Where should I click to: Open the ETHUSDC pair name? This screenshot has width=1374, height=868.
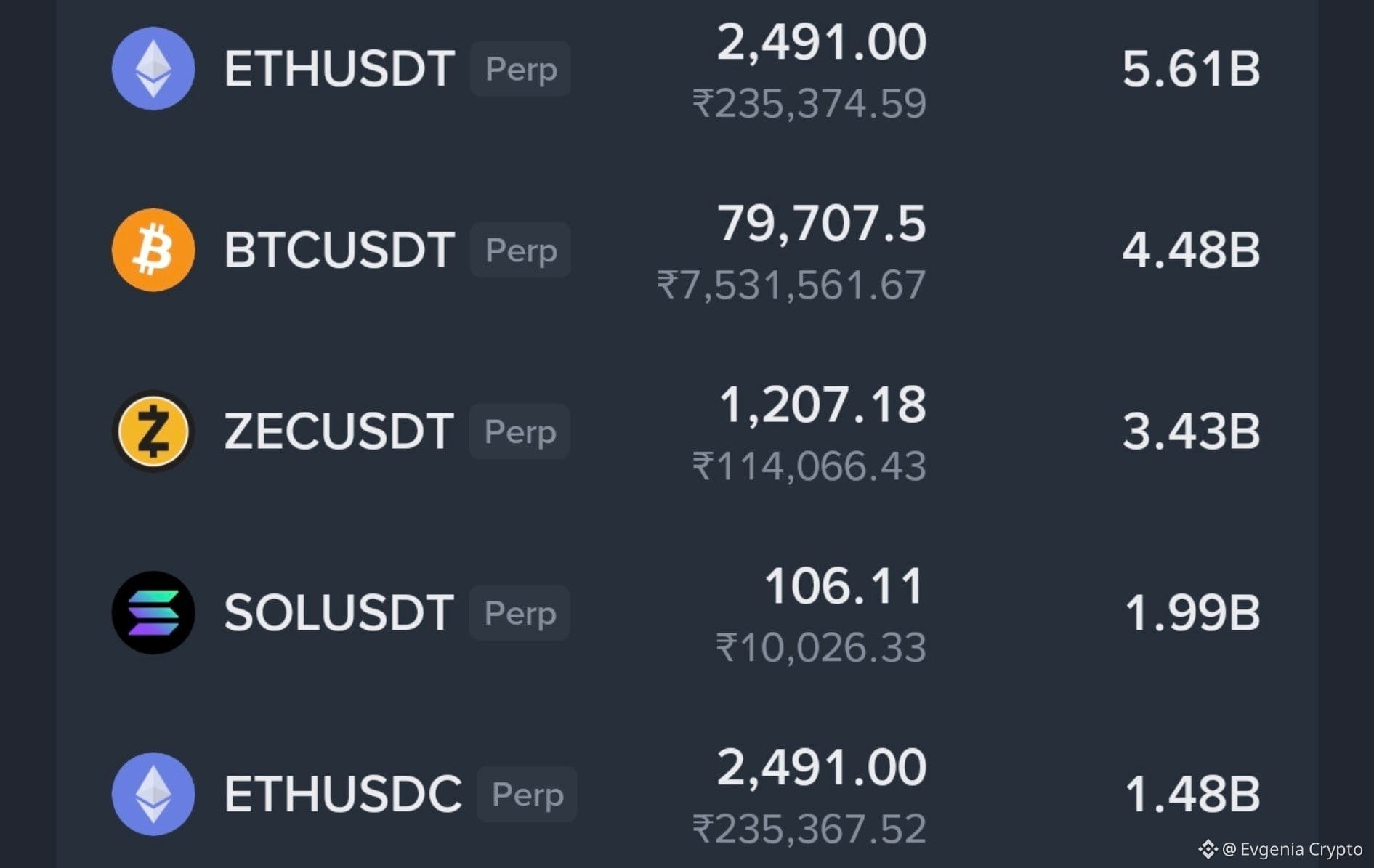343,794
